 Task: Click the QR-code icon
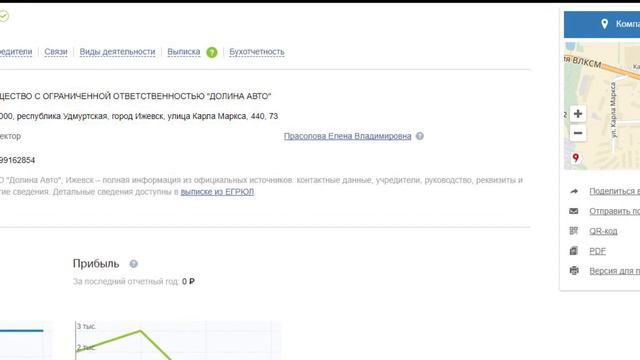click(x=574, y=231)
